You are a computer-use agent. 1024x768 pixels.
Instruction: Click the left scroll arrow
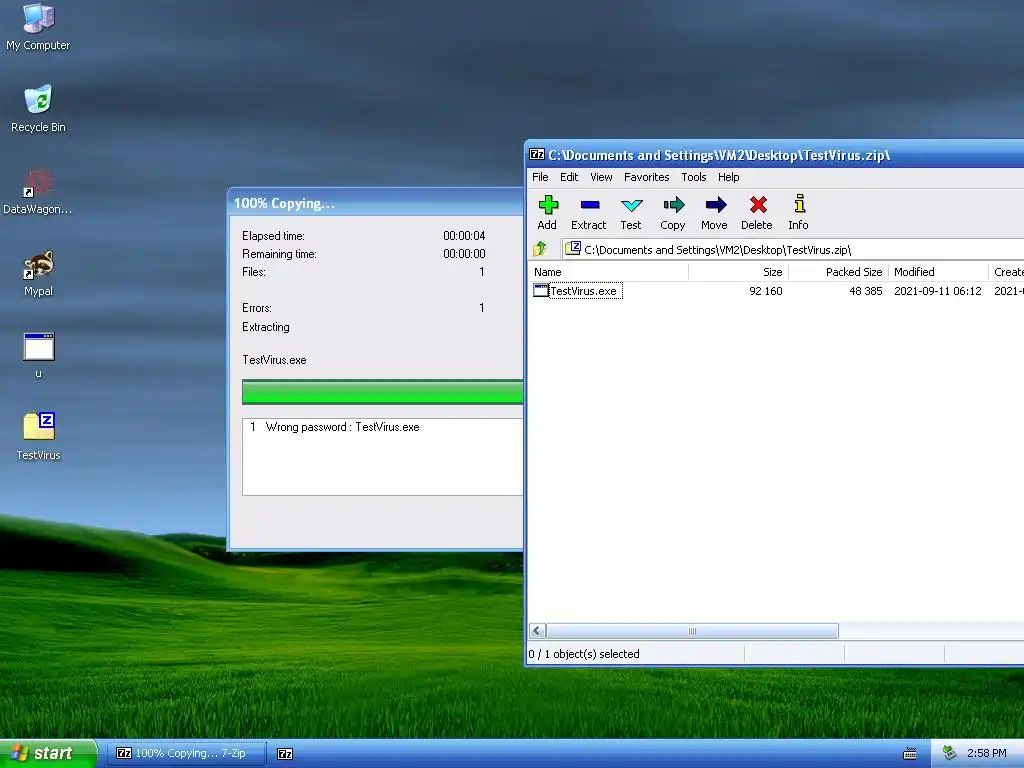pyautogui.click(x=537, y=631)
